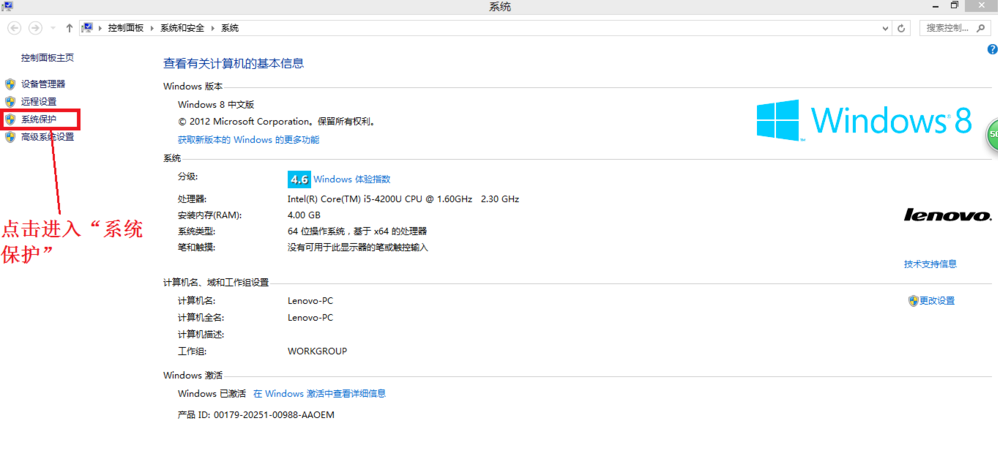998x452 pixels.
Task: Expand address bar history dropdown
Action: point(885,29)
